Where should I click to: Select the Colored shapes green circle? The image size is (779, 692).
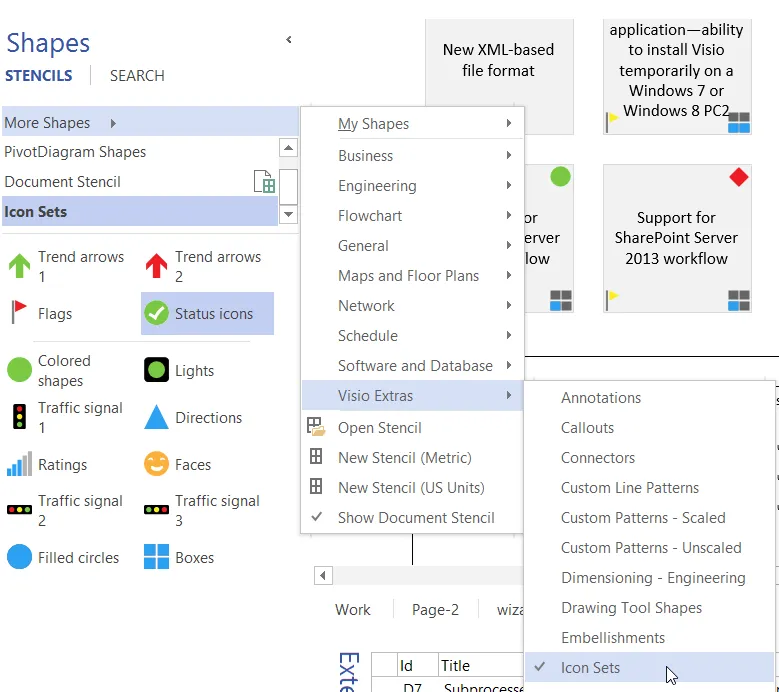coord(19,370)
